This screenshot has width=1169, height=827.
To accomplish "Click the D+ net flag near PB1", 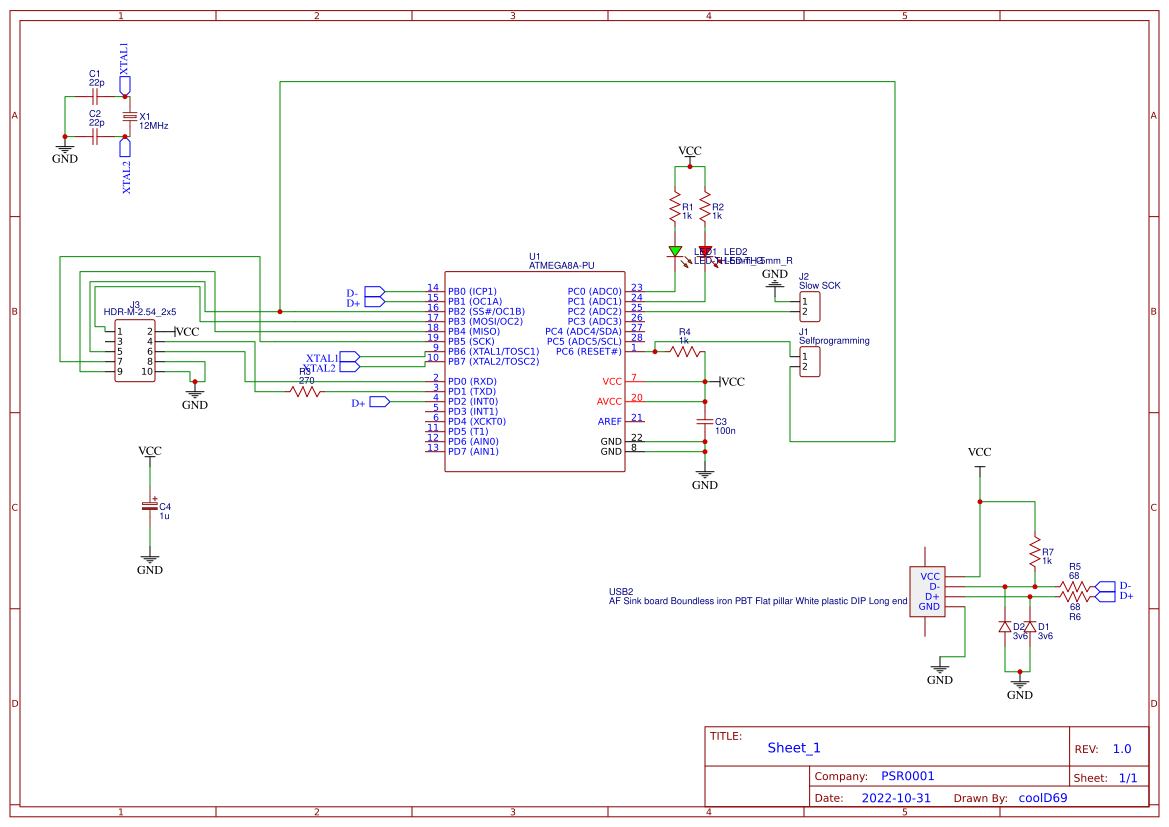I will (373, 300).
